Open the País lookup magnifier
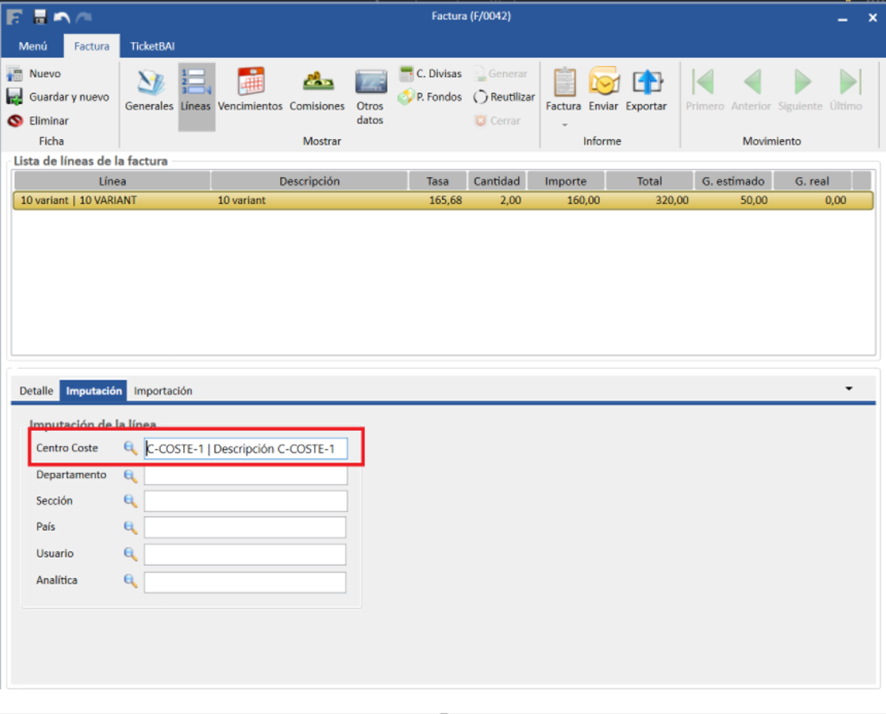The height and width of the screenshot is (714, 886). (130, 527)
